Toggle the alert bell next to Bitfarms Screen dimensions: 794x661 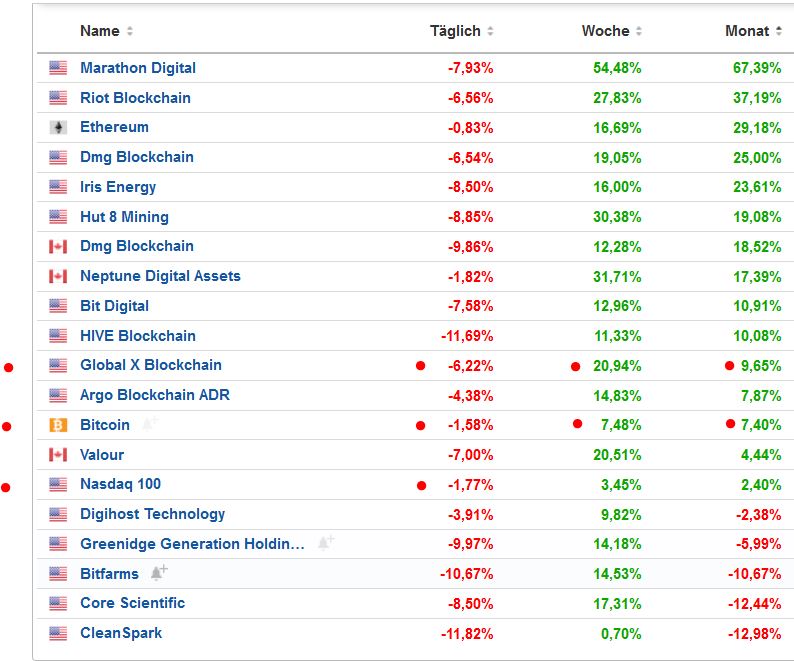point(158,573)
